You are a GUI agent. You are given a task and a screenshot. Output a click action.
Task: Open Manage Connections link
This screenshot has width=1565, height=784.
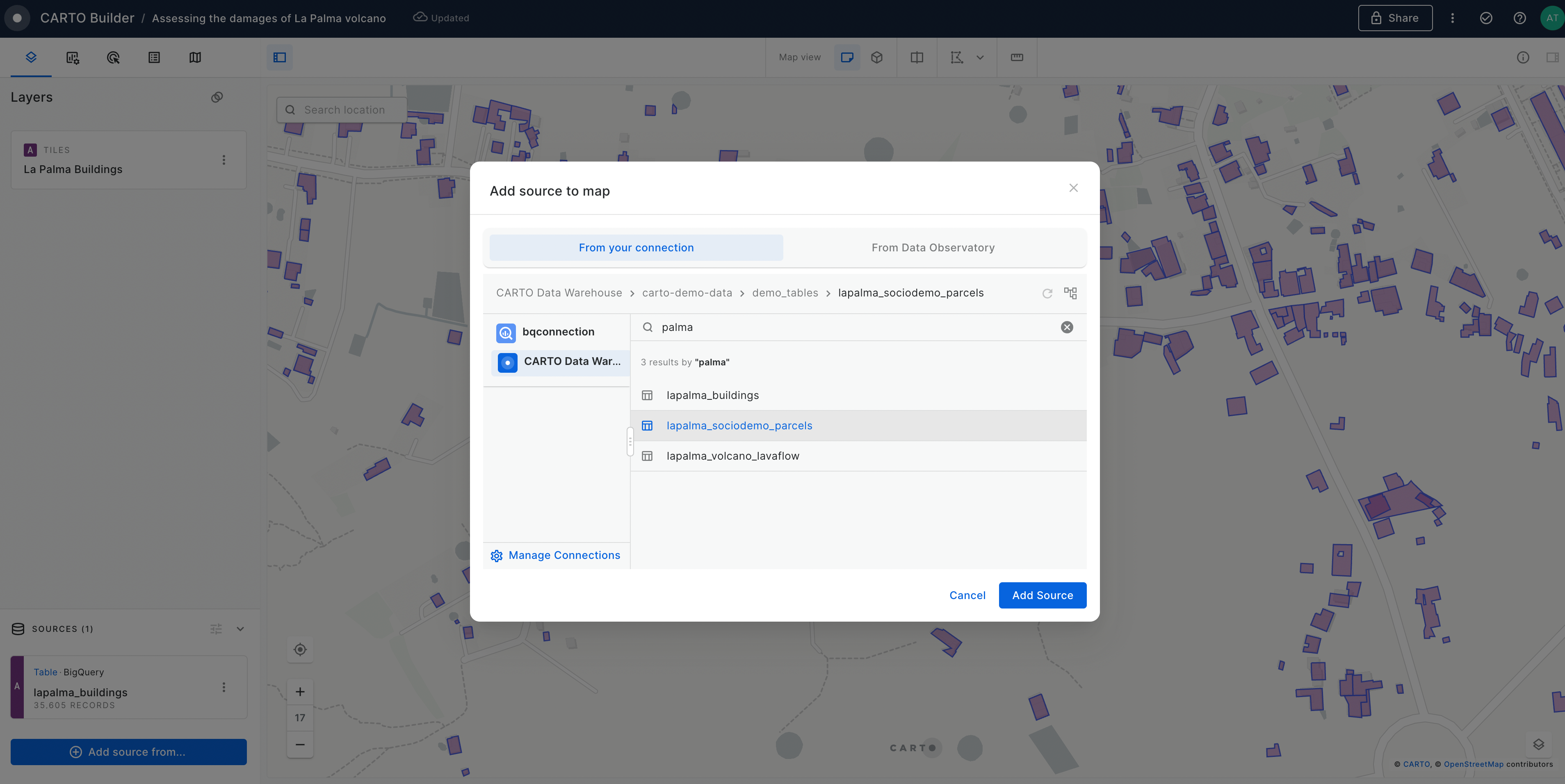coord(555,555)
